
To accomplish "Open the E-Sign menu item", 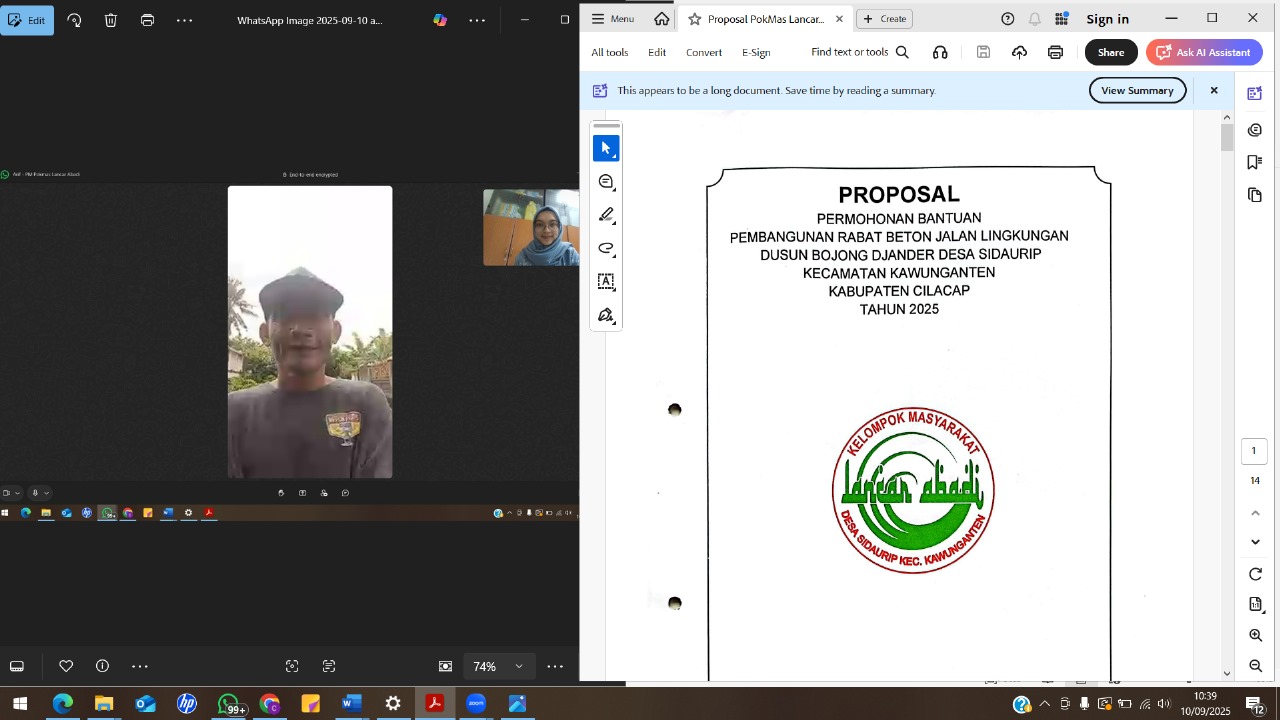I will point(756,52).
